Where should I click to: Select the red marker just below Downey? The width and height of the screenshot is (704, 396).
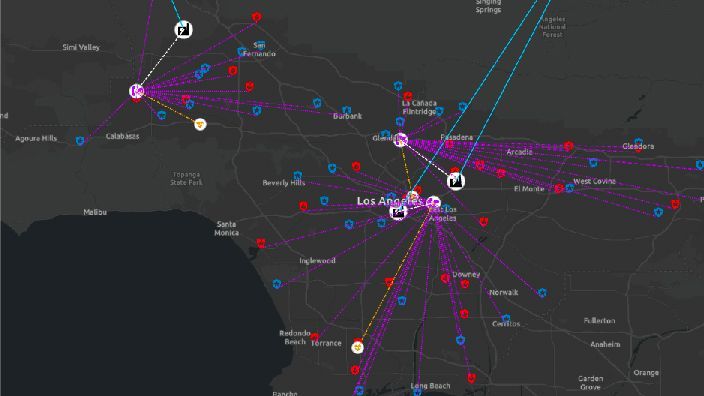click(465, 284)
